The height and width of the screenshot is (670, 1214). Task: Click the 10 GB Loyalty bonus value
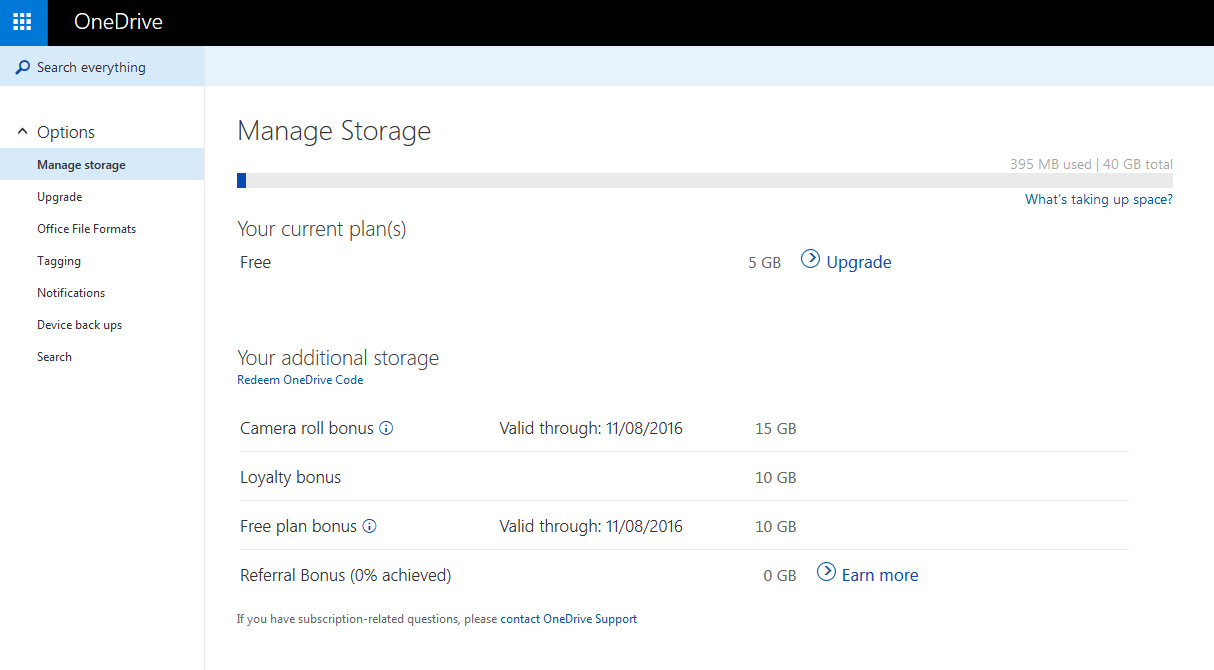click(x=776, y=477)
